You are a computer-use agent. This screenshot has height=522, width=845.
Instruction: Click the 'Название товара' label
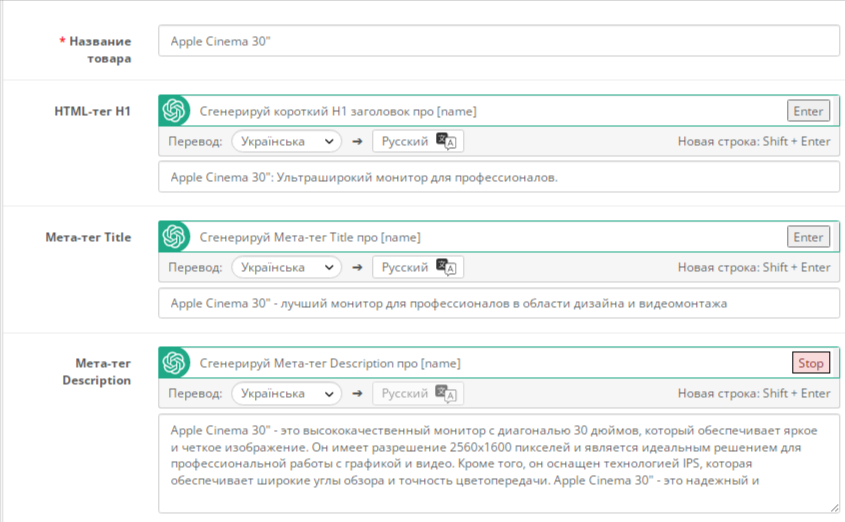click(x=95, y=50)
